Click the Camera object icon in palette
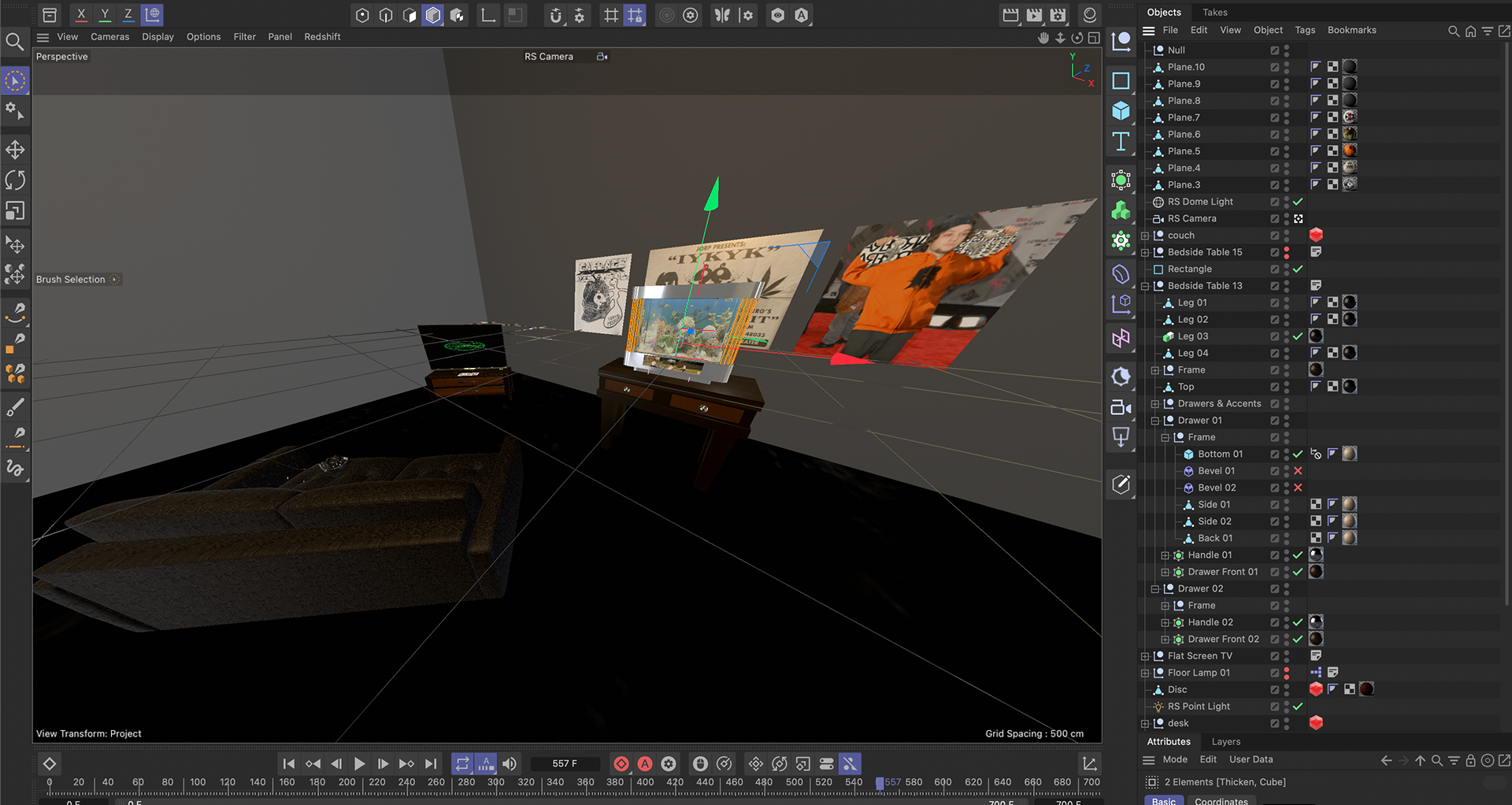Screen dimensions: 1512x805 tap(1121, 407)
